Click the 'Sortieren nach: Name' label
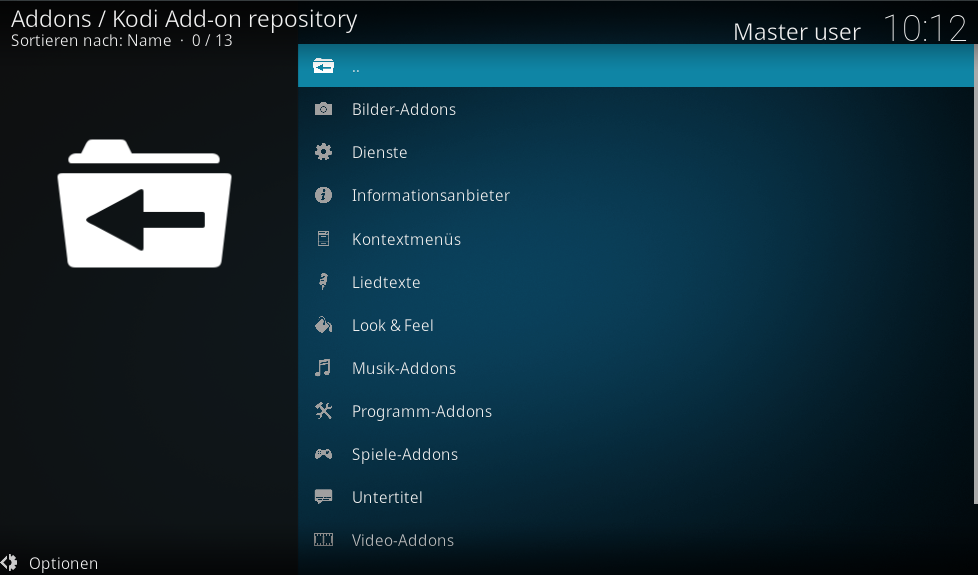 tap(91, 41)
